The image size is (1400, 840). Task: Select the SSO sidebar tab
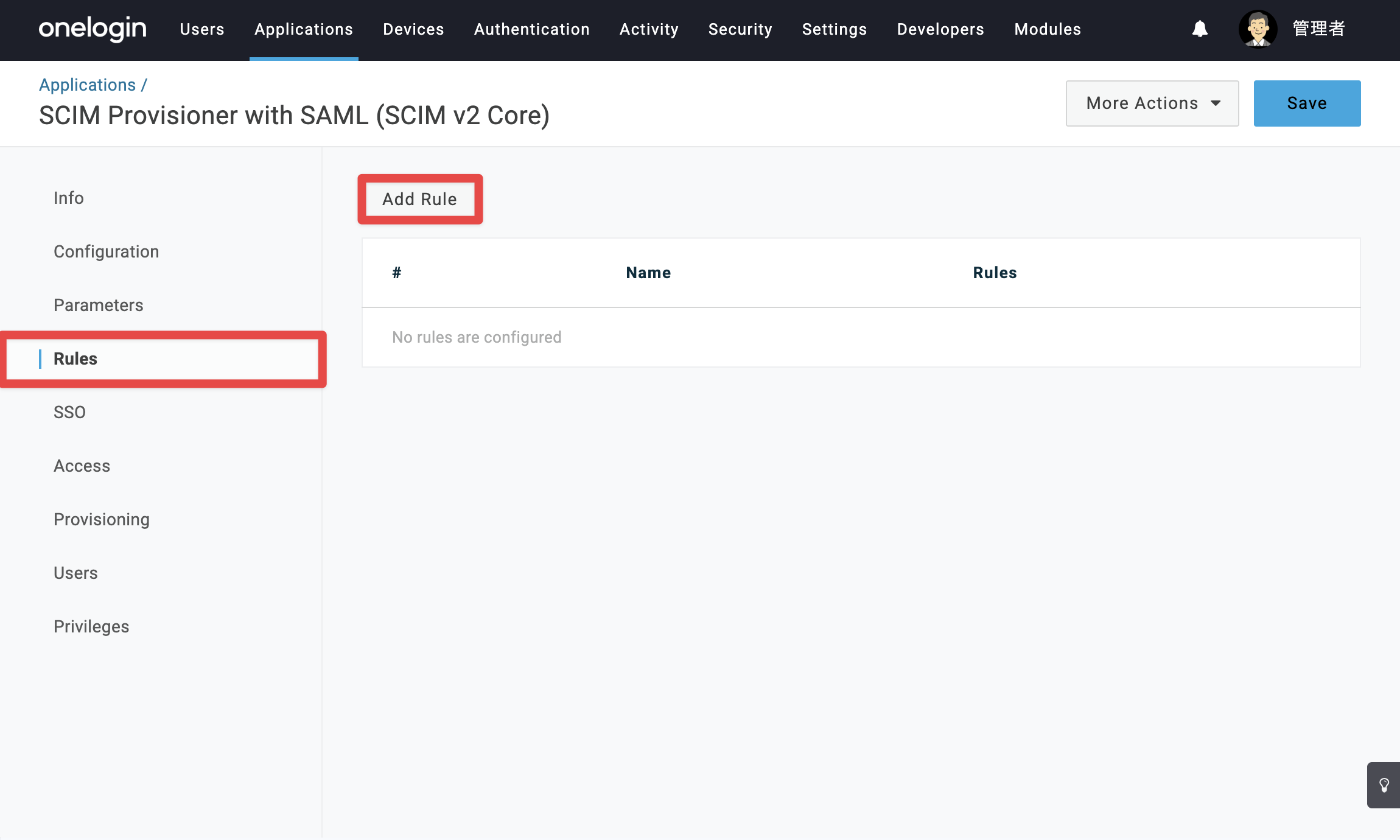point(69,412)
